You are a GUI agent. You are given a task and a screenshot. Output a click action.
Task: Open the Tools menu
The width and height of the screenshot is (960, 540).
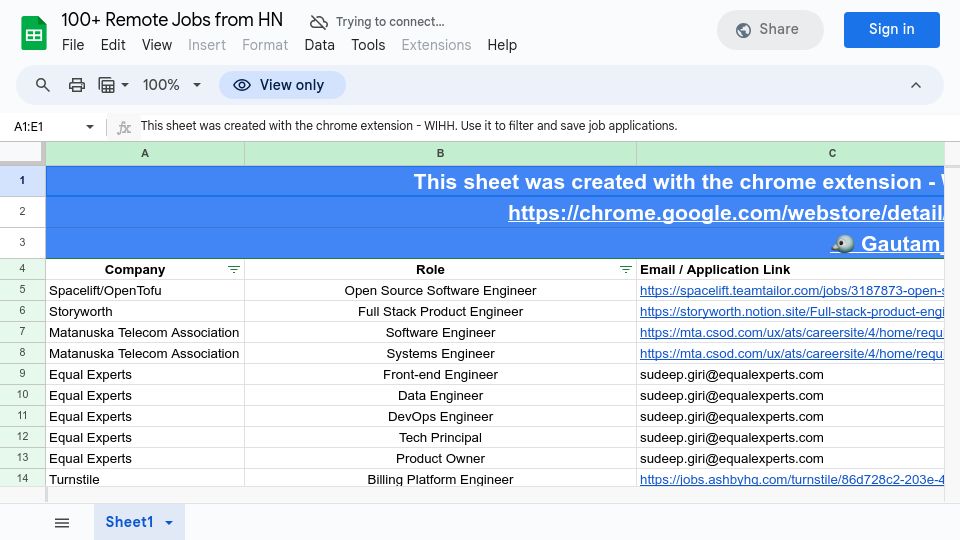coord(368,45)
